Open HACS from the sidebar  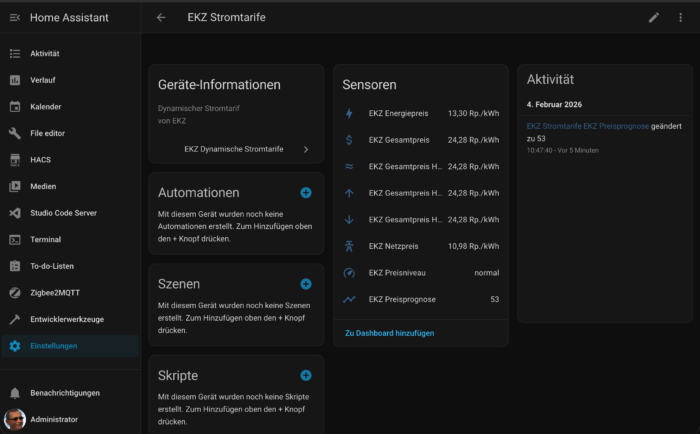coord(40,159)
